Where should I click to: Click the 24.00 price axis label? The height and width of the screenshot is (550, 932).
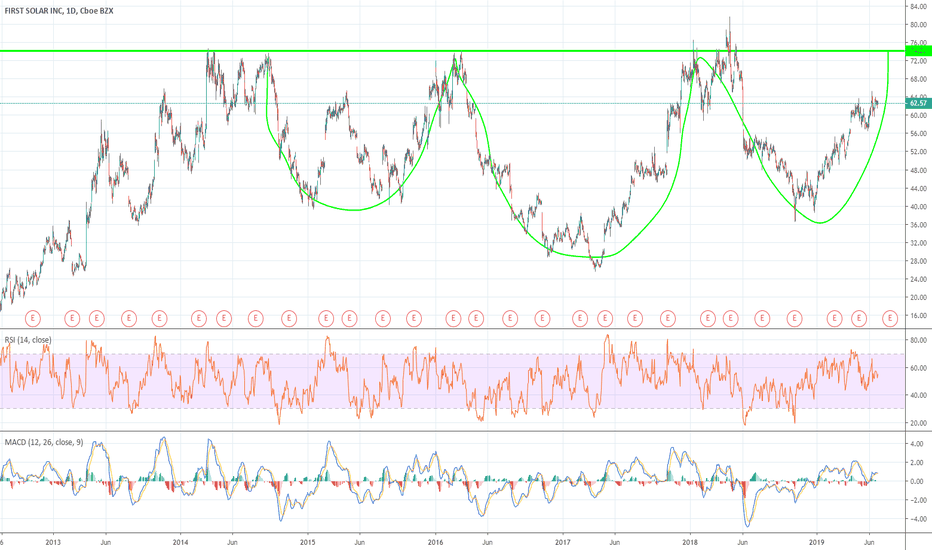point(918,279)
